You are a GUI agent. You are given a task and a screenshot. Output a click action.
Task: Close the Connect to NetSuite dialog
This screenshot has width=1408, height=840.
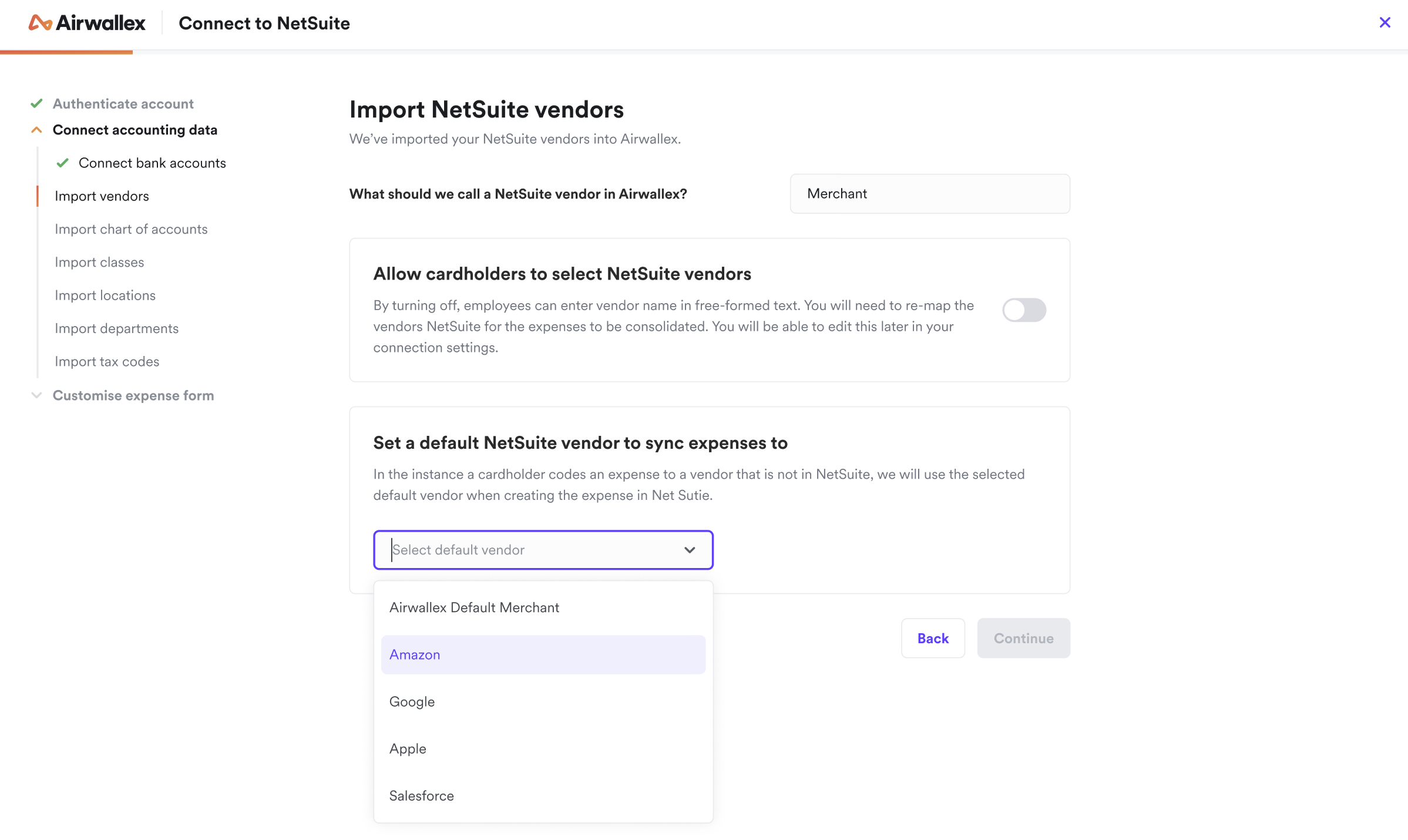coord(1385,23)
